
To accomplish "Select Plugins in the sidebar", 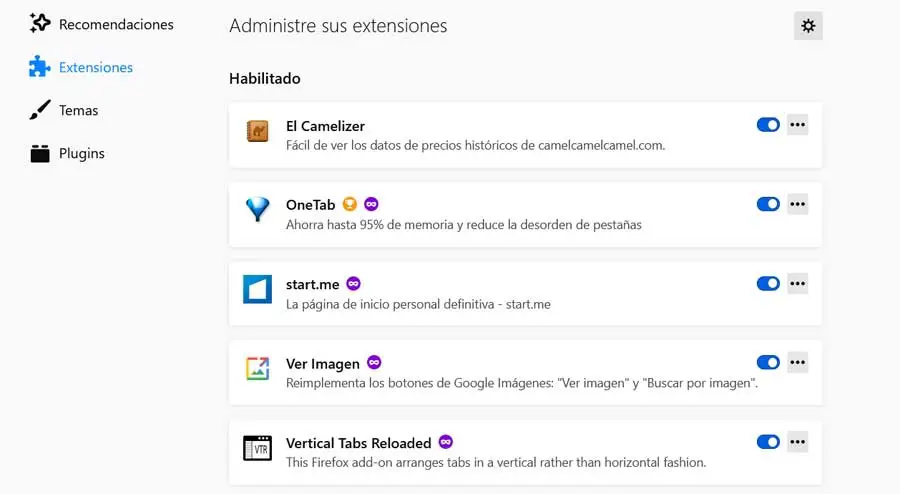I will click(81, 153).
